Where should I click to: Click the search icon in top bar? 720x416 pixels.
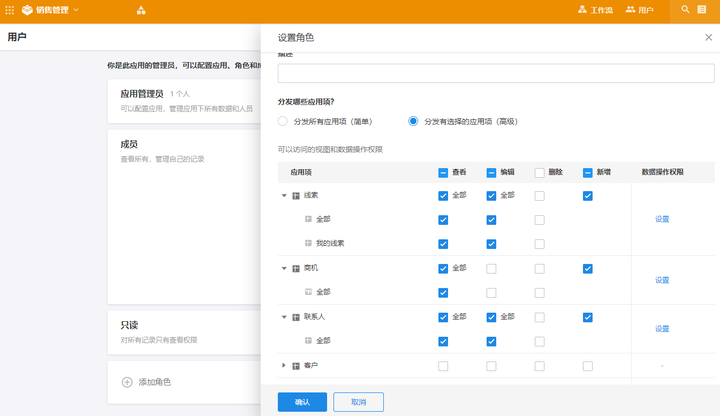click(685, 10)
